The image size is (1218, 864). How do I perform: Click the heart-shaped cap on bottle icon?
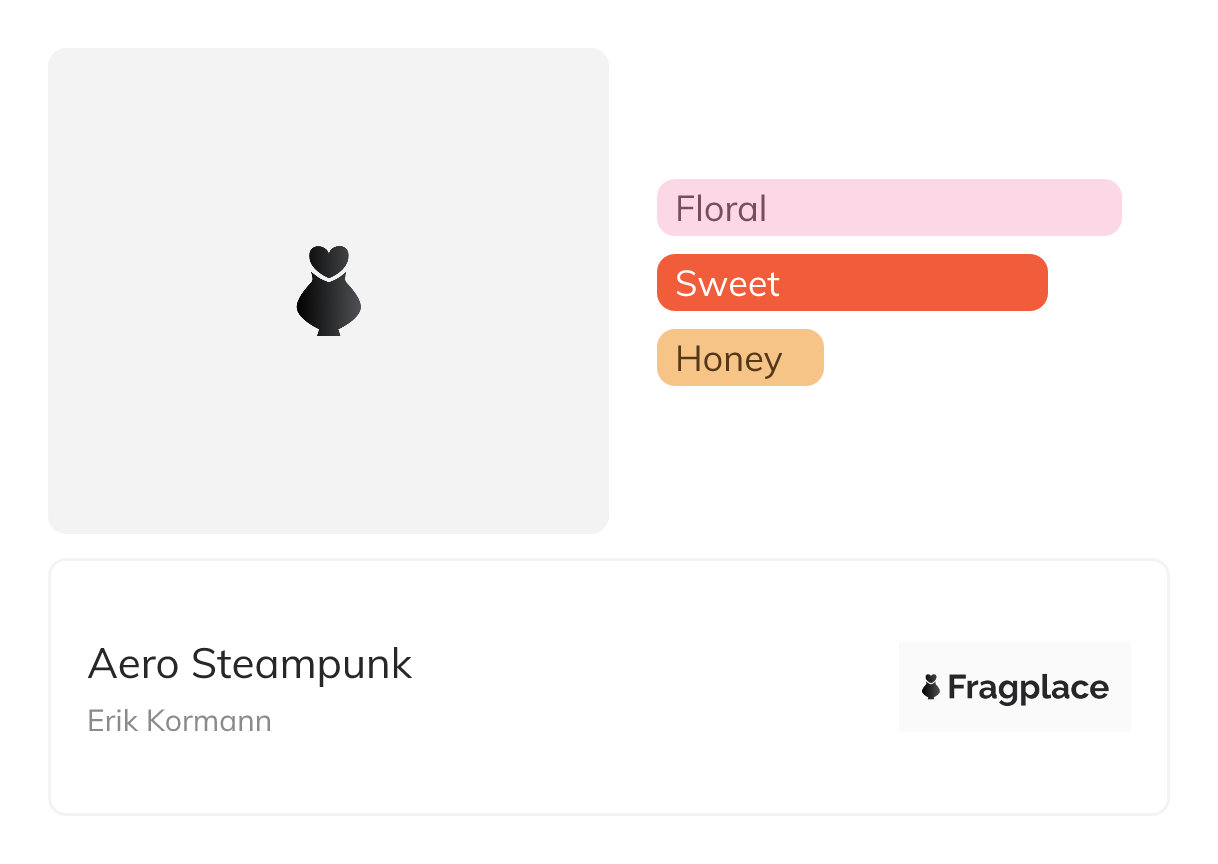(x=328, y=259)
